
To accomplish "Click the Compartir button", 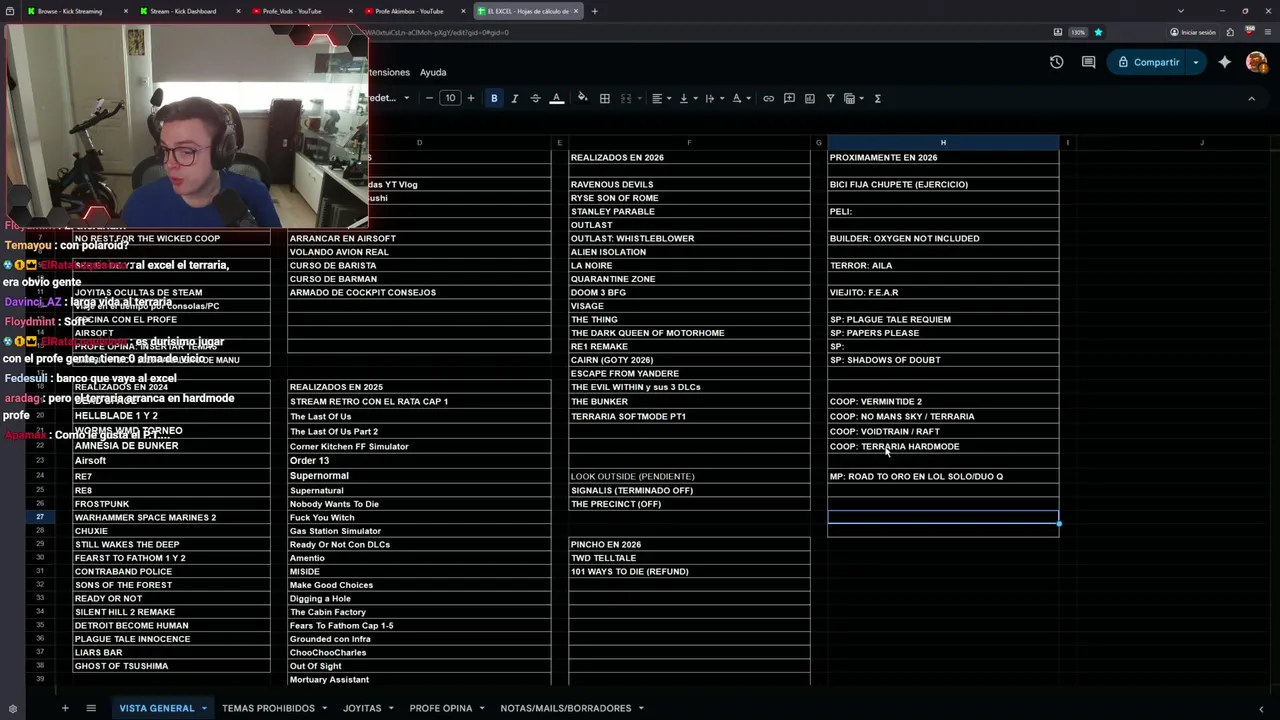I will (1148, 62).
